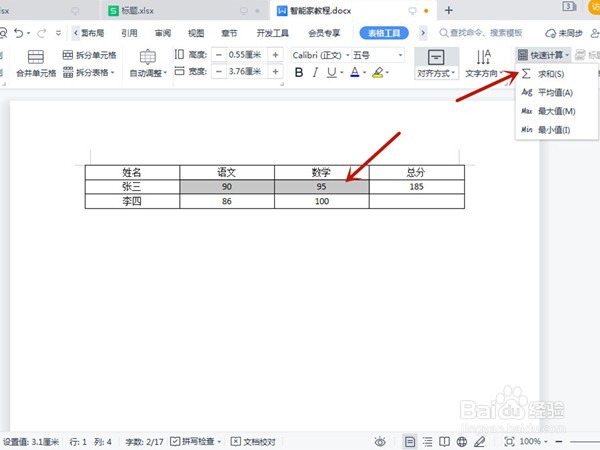Switch to the 章节 ribbon tab
This screenshot has width=600, height=450.
tap(229, 33)
